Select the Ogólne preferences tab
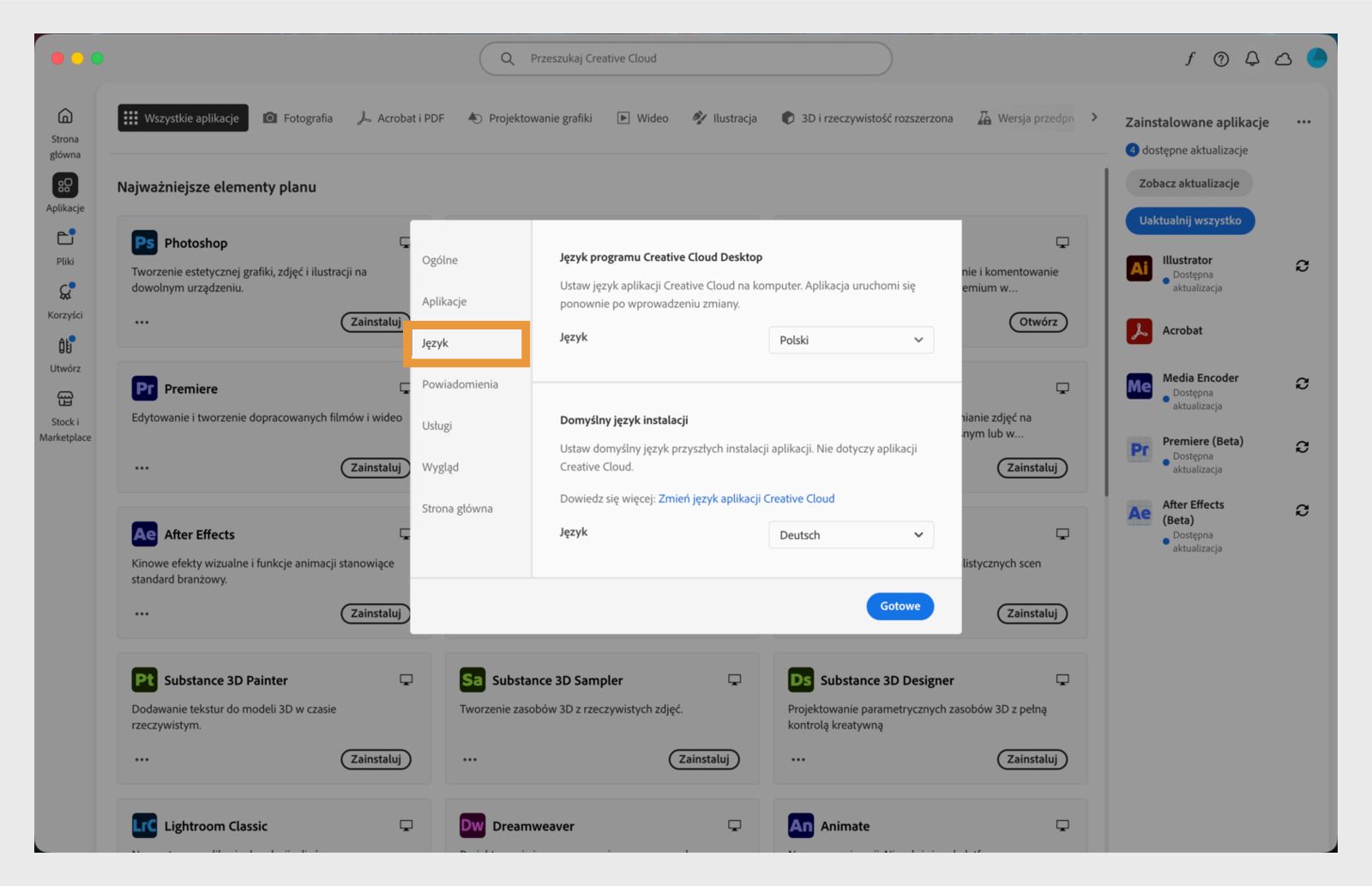Viewport: 1372px width, 887px height. (440, 260)
